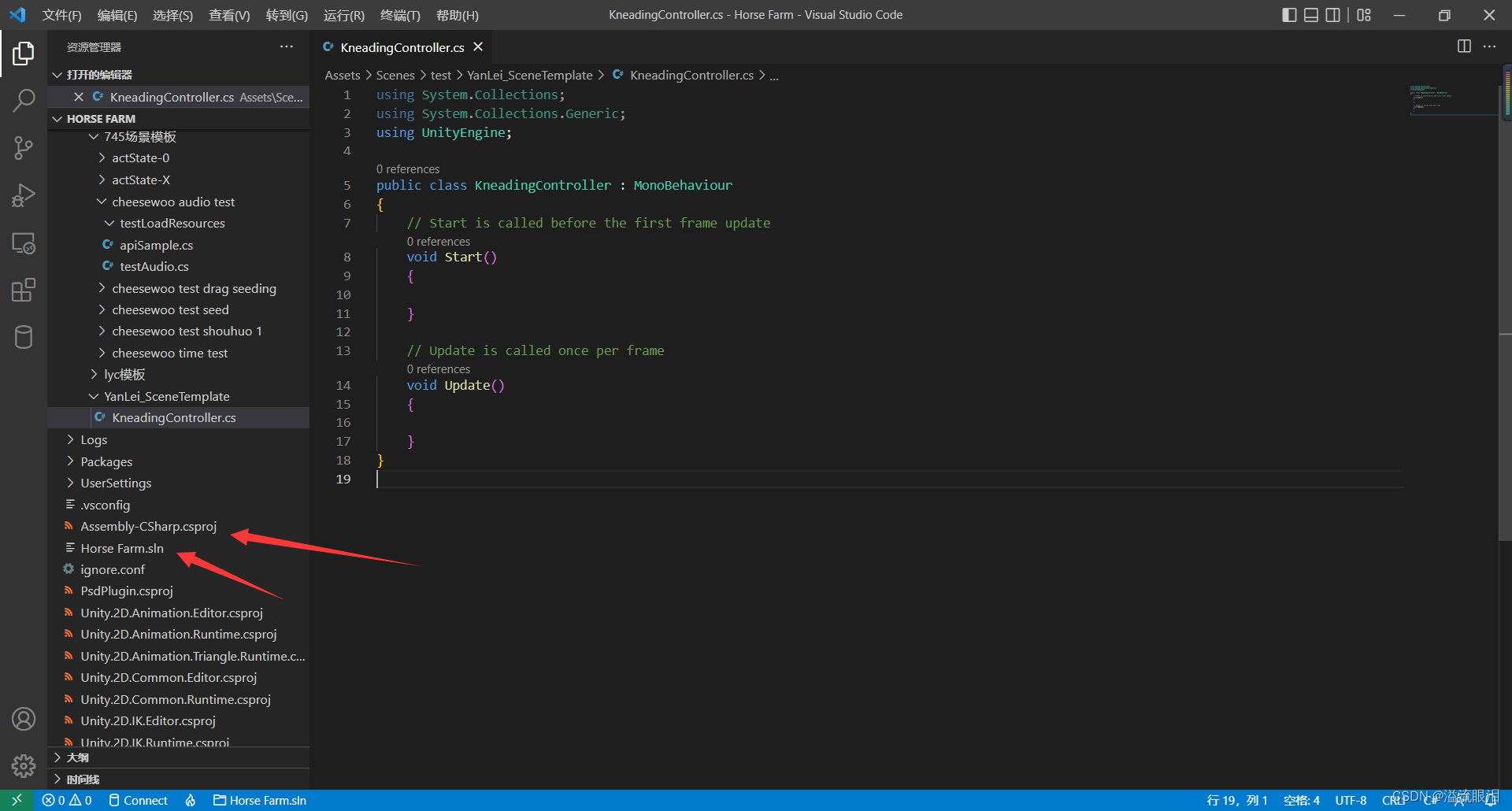Close KneadingController.cs in open editors list

(x=79, y=97)
